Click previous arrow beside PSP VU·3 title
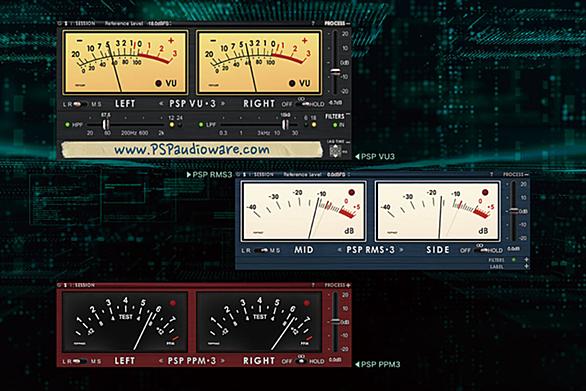Screen dimensions: 586x391 161,104
